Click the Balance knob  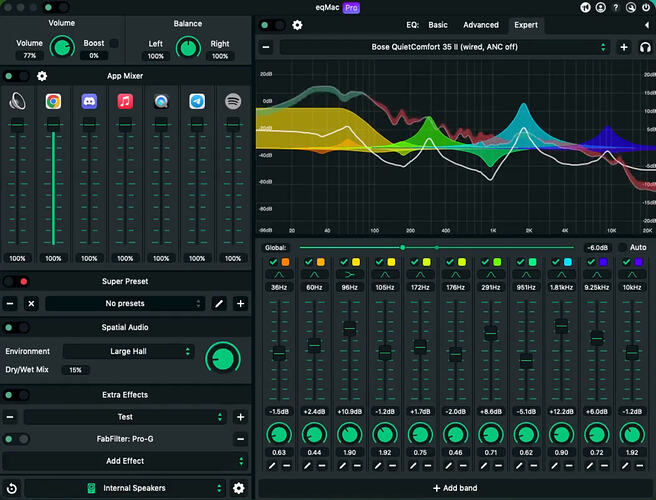pyautogui.click(x=188, y=47)
